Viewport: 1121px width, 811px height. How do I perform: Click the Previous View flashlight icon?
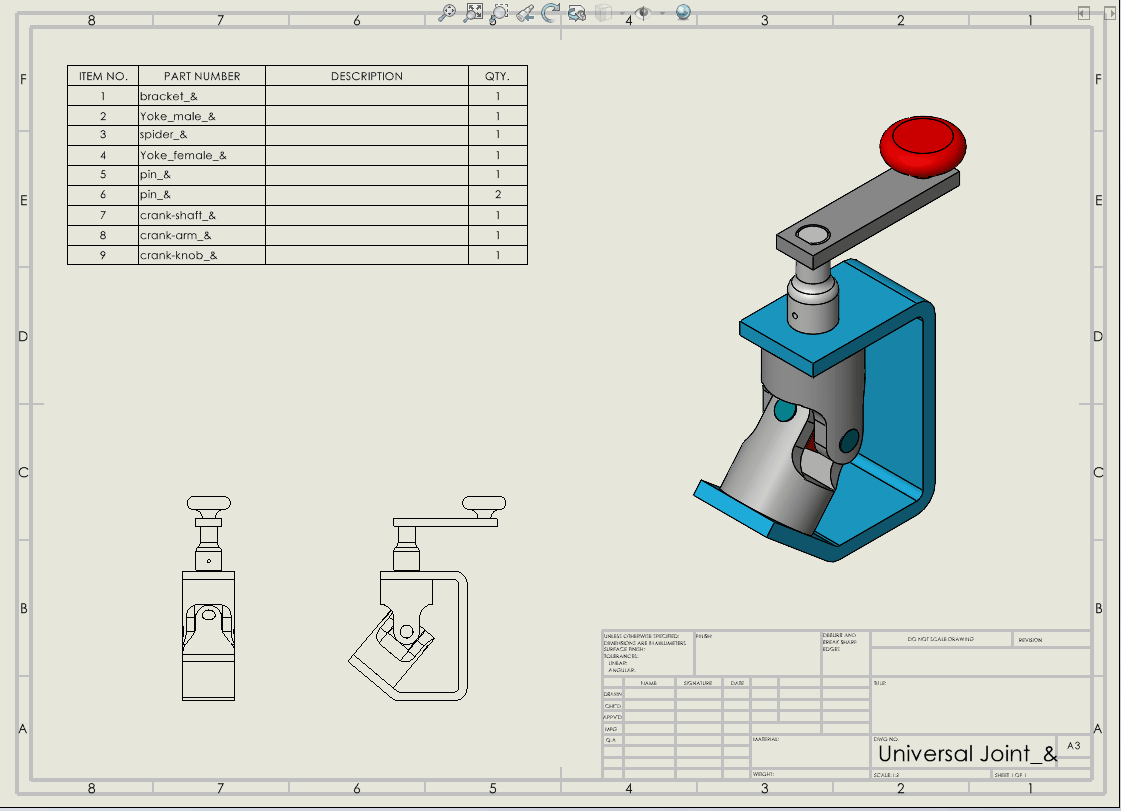point(525,12)
